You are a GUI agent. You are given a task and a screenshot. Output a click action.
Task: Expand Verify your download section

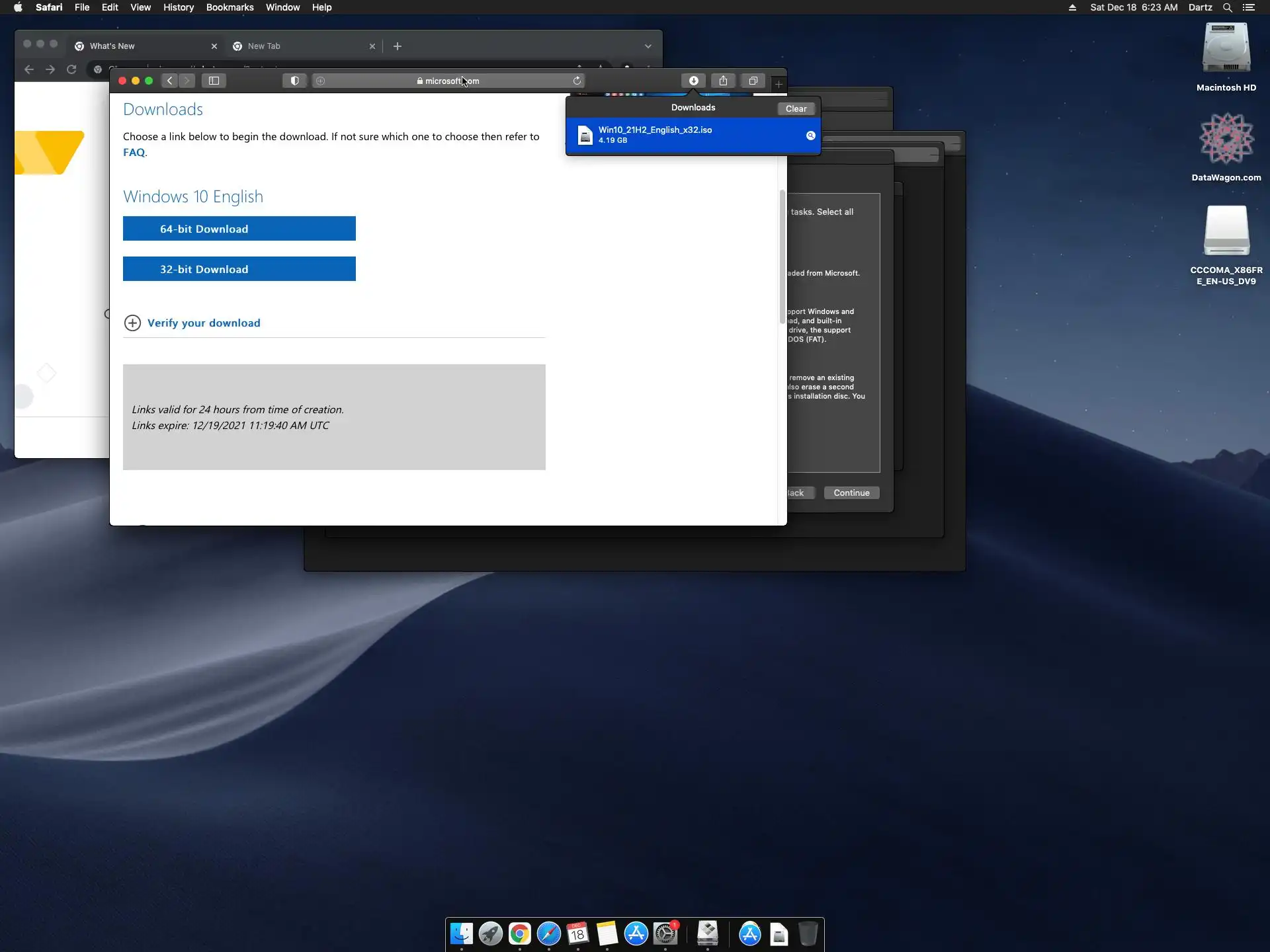203,323
